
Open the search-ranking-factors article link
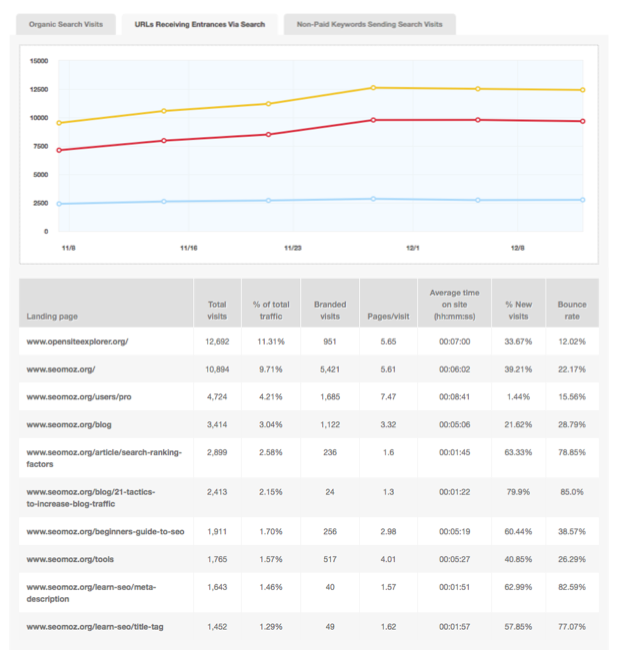[x=103, y=458]
